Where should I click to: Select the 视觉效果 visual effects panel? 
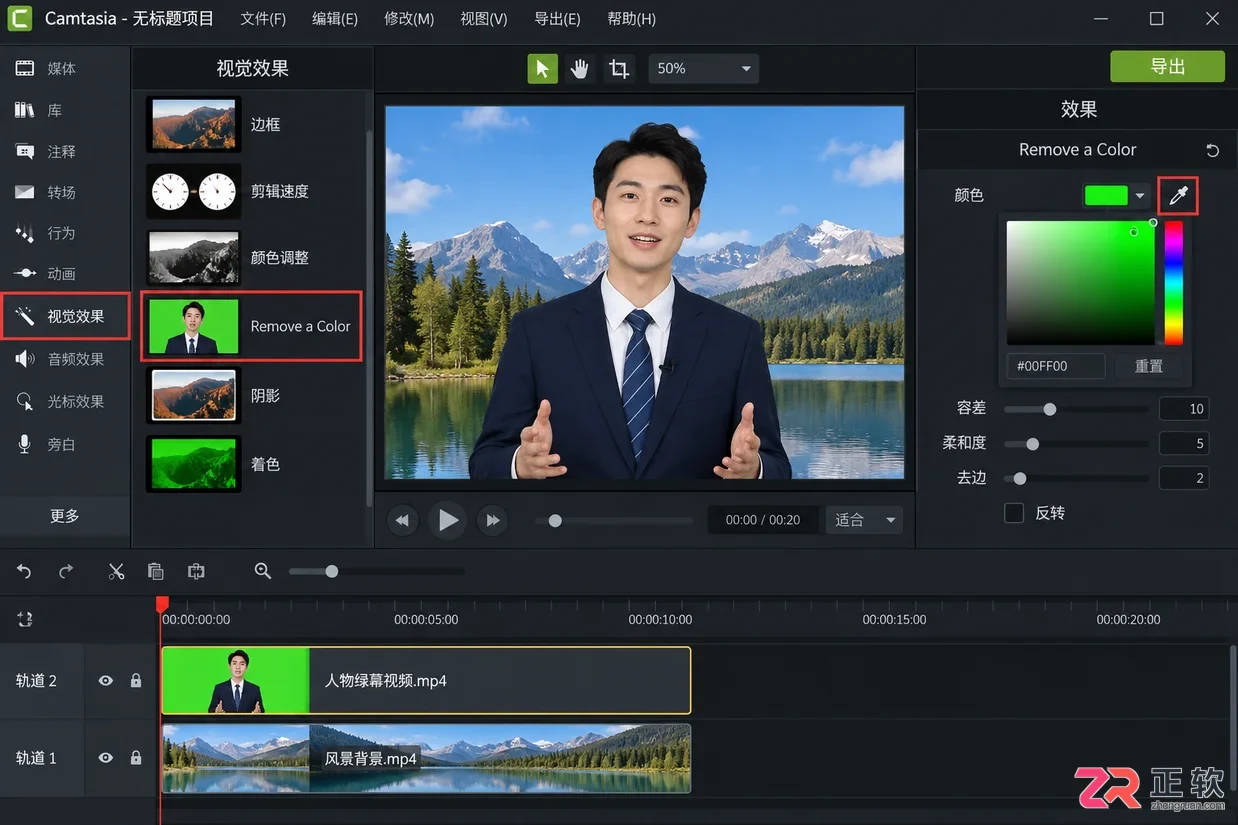(65, 316)
